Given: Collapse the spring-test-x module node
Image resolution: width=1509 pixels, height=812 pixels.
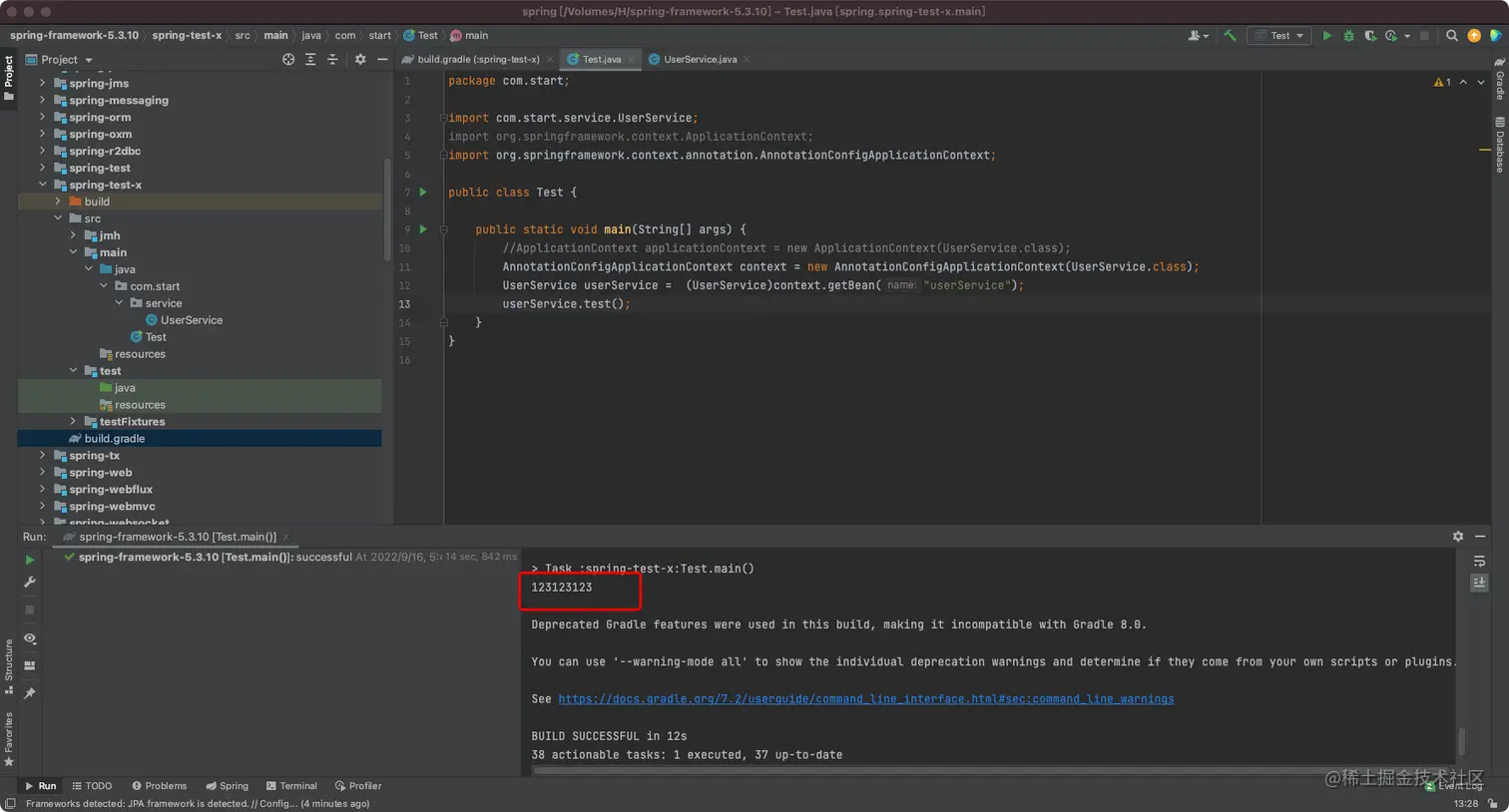Looking at the screenshot, I should pos(43,185).
